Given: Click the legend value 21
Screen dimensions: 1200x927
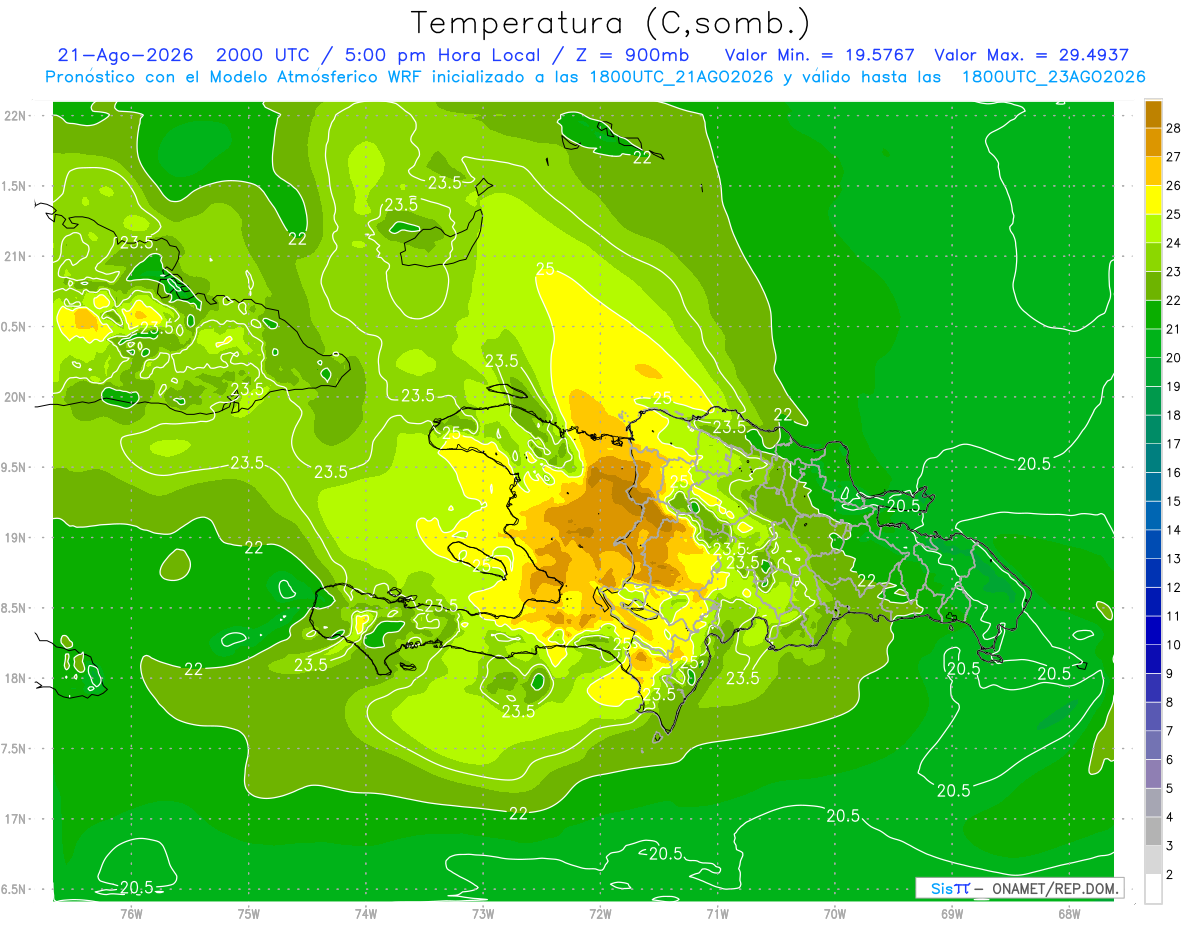Looking at the screenshot, I should click(1174, 329).
